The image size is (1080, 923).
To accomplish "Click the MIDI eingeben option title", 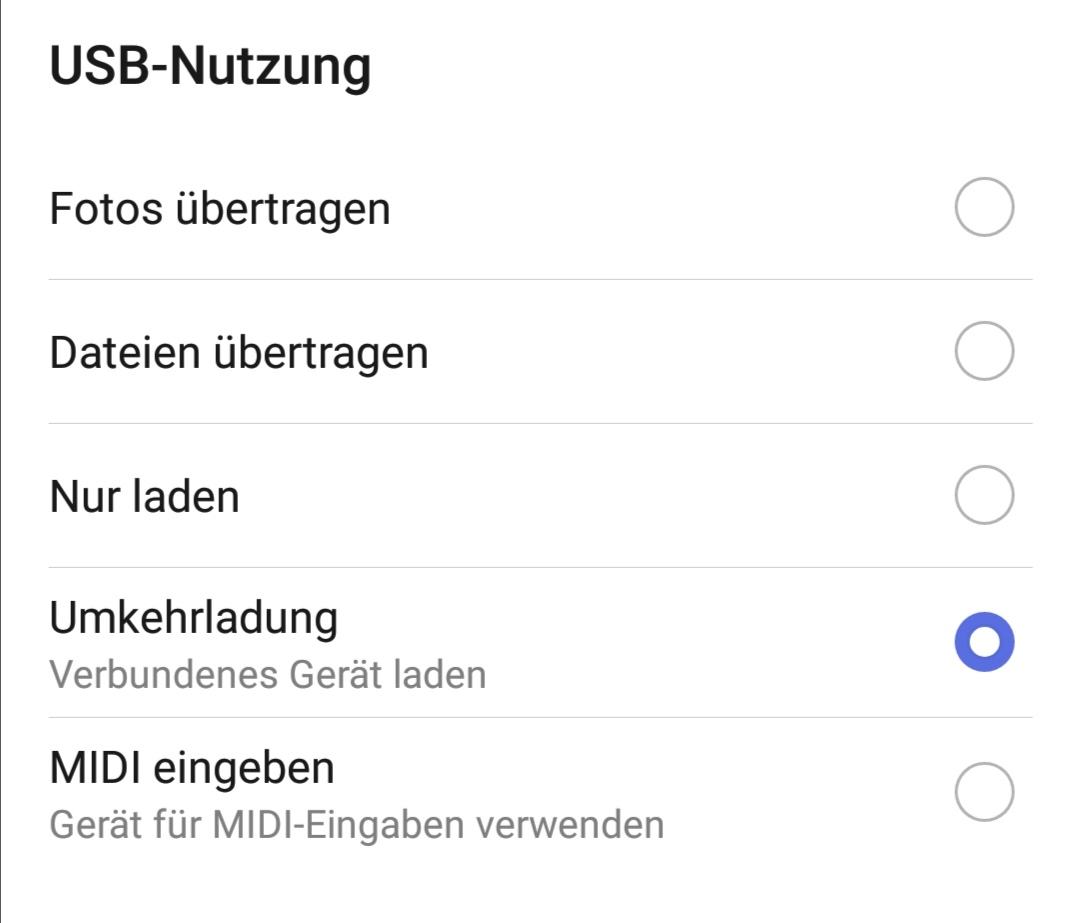I will 192,768.
